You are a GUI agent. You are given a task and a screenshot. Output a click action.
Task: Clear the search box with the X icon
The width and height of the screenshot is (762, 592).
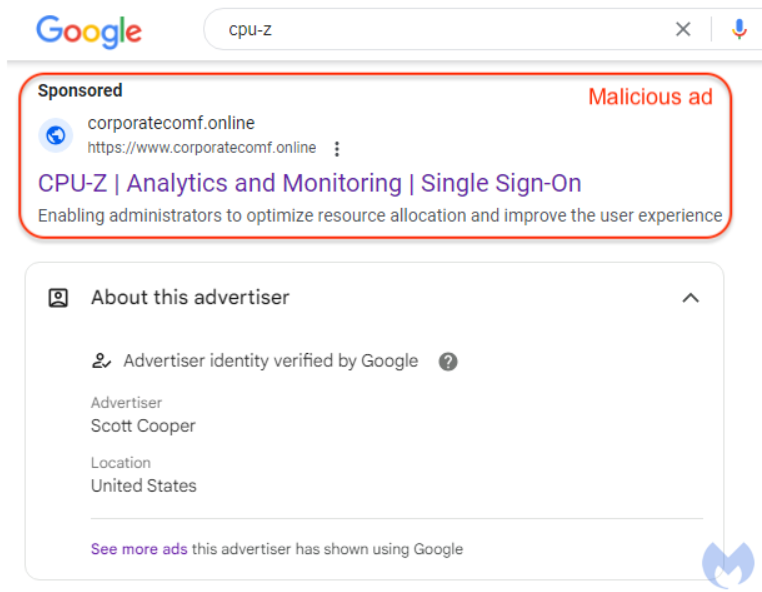(x=683, y=30)
